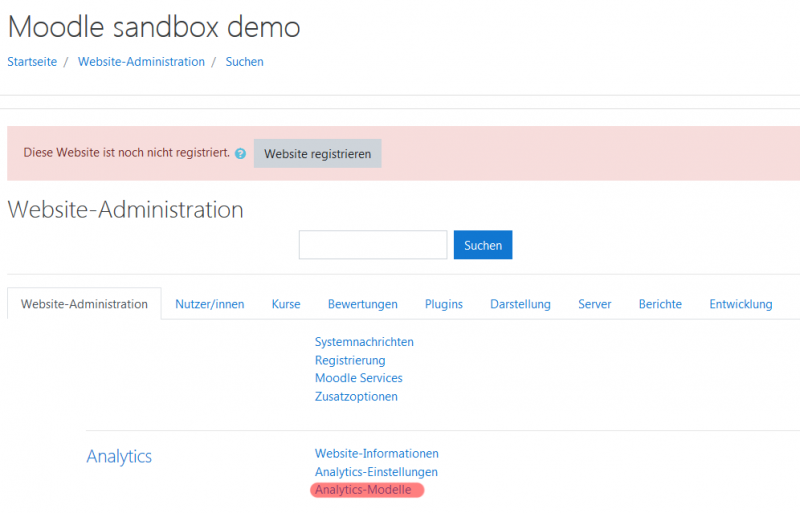Open the Website-Administration breadcrumb link

(141, 62)
